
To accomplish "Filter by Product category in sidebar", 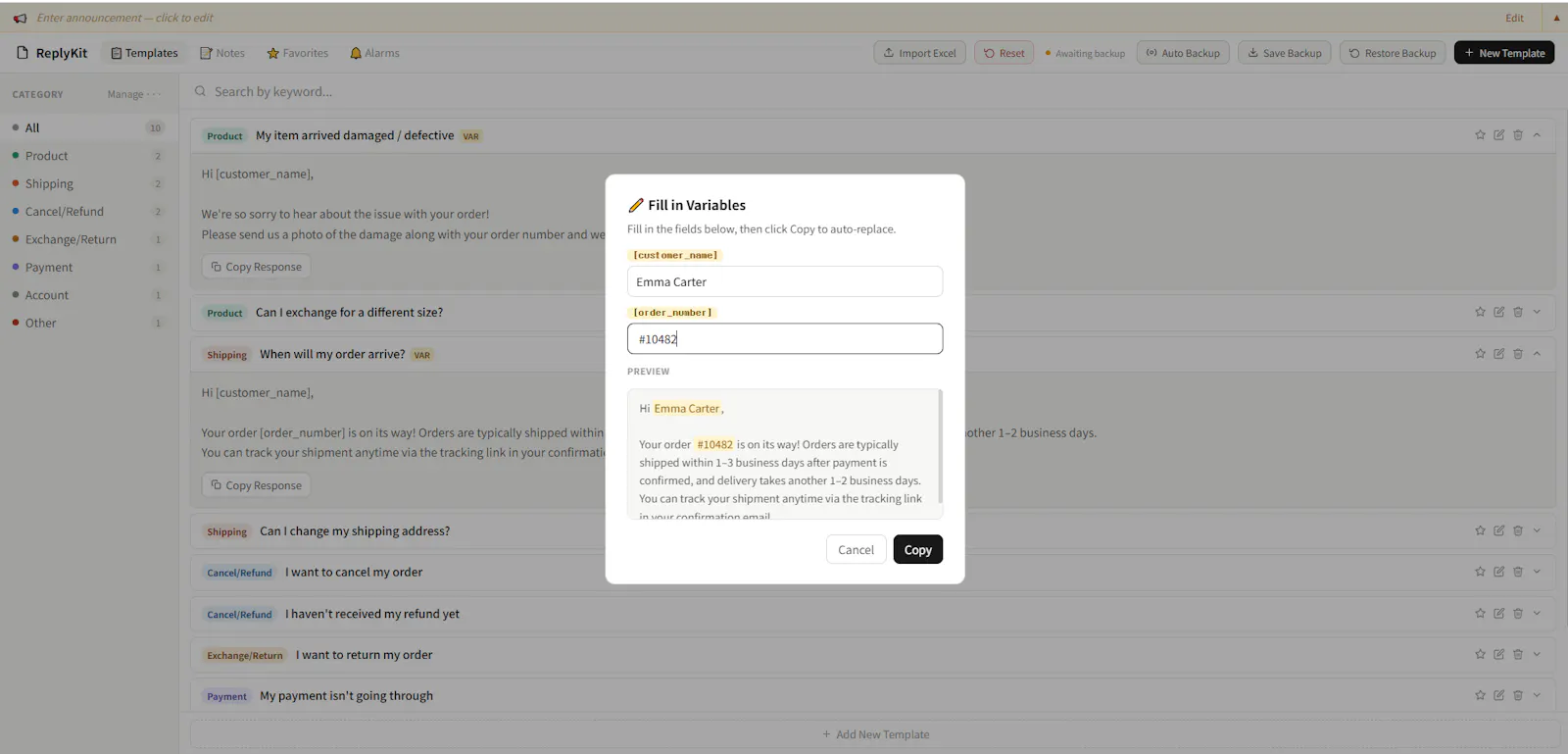I will point(88,156).
